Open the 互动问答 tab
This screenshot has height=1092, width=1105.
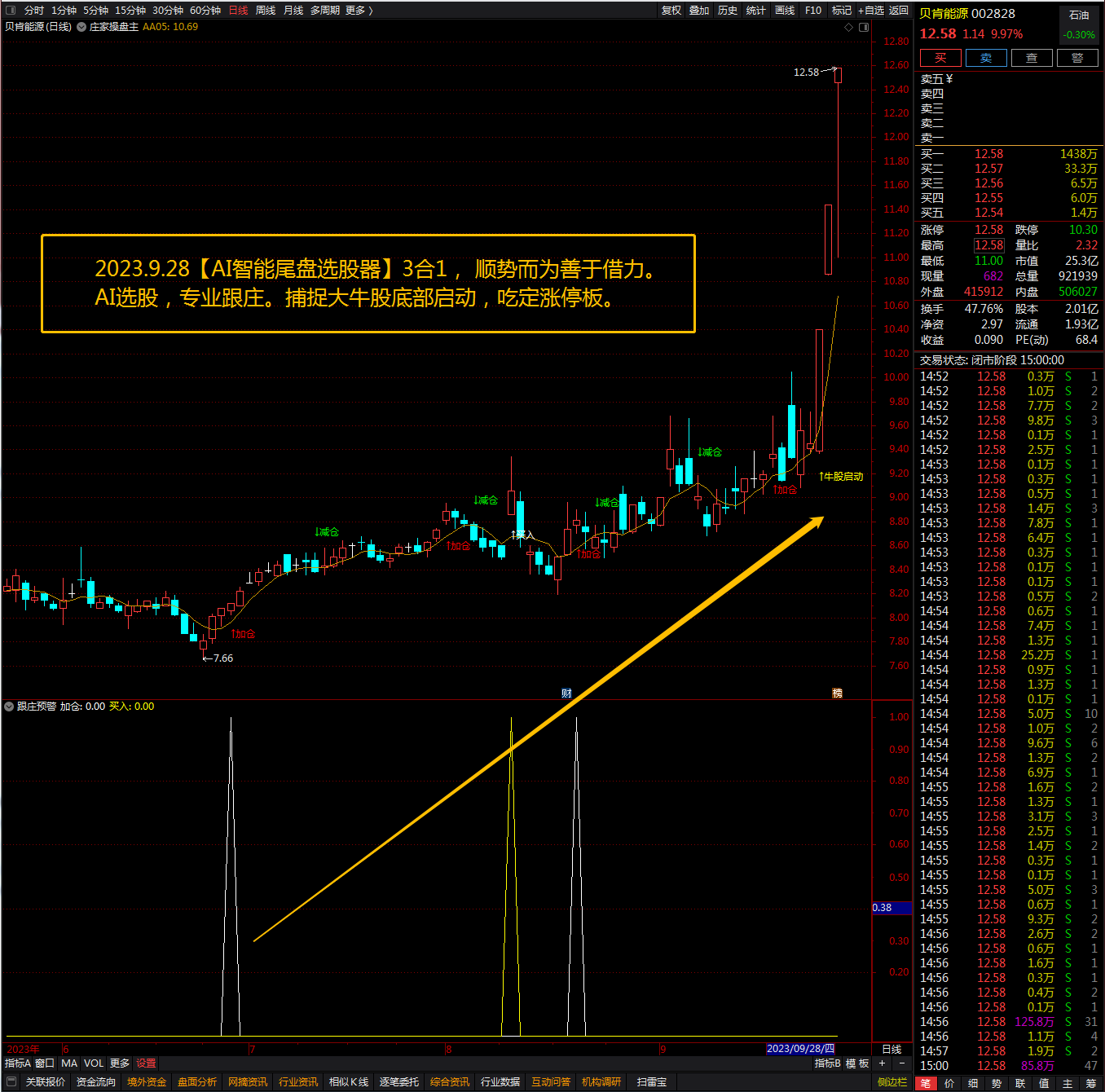click(x=551, y=1082)
